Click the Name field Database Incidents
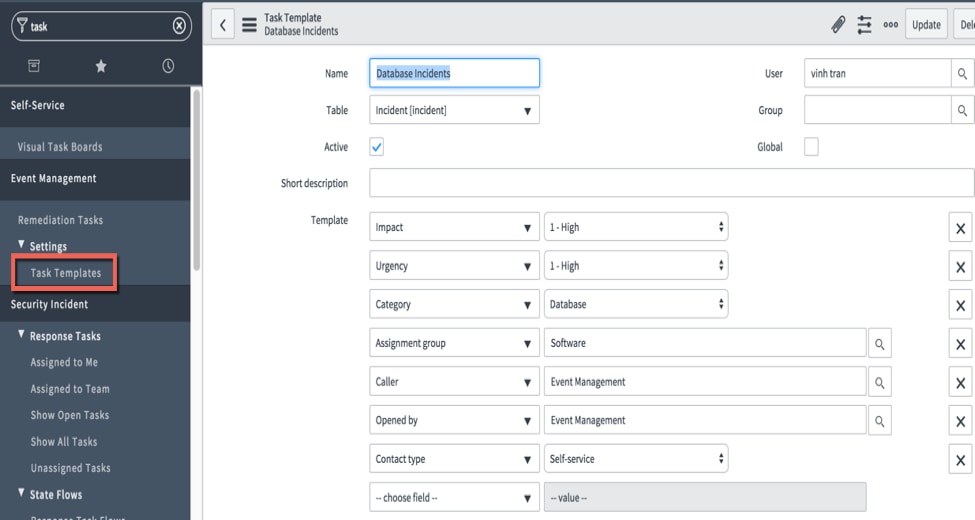This screenshot has height=520, width=975. pyautogui.click(x=454, y=73)
